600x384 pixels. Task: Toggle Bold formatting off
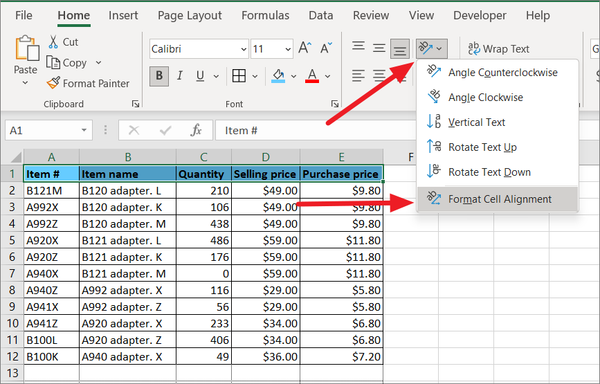click(159, 76)
